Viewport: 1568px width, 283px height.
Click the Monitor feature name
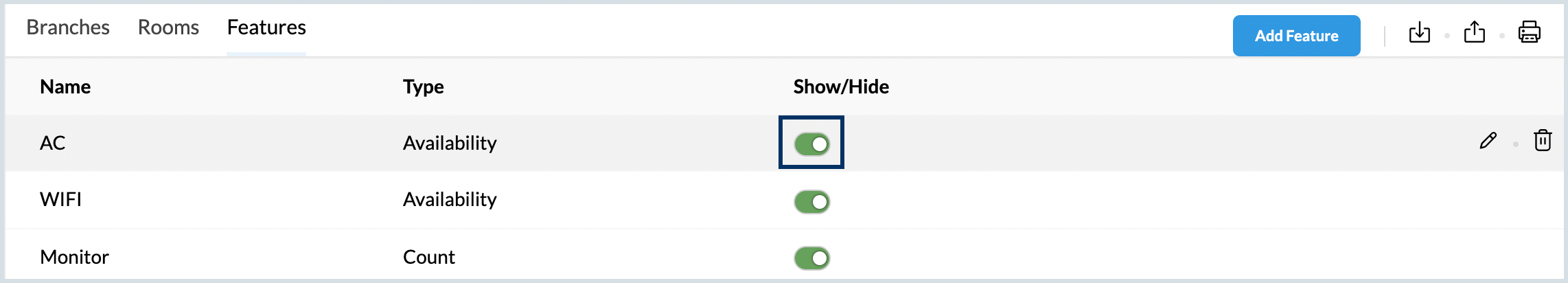[74, 257]
